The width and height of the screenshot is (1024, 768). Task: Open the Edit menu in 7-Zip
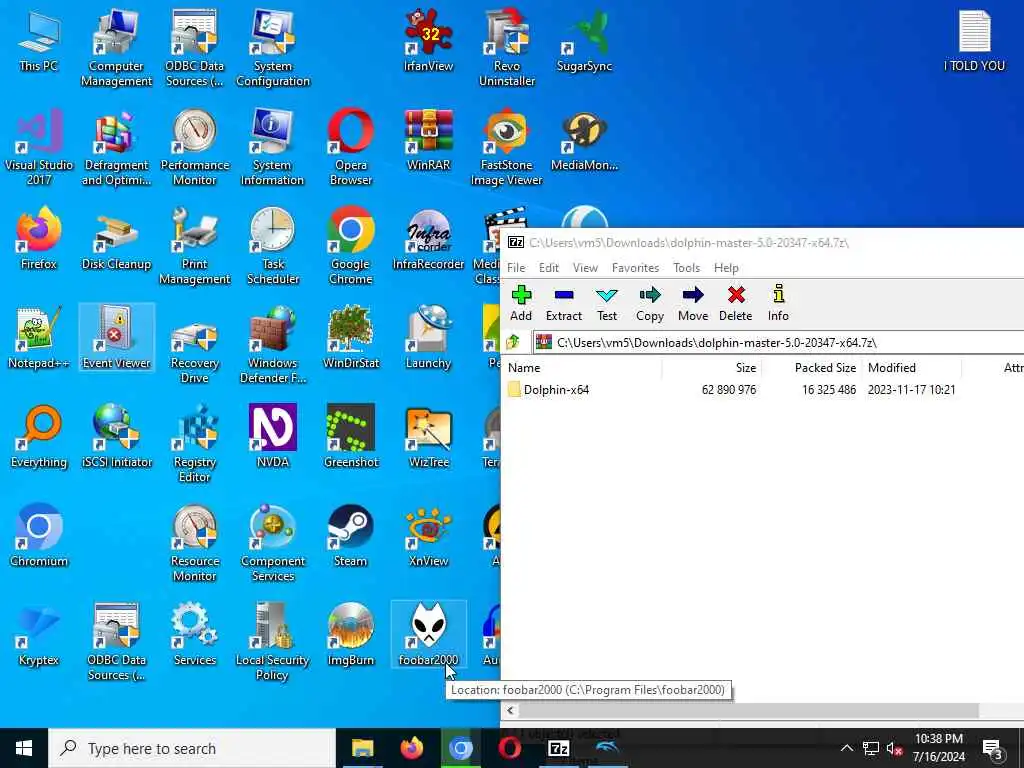pyautogui.click(x=549, y=268)
